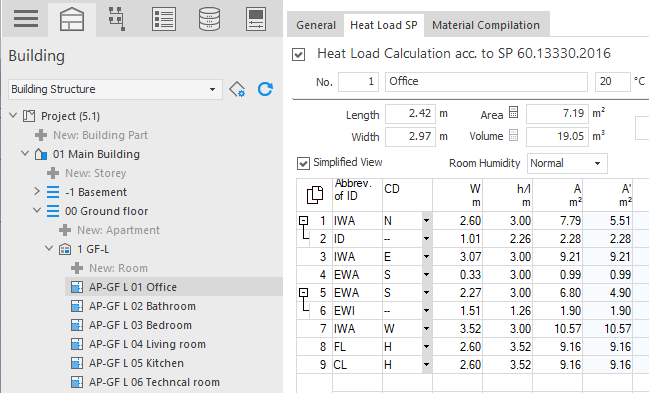Open the hamburger main menu
Image resolution: width=649 pixels, height=393 pixels.
pos(26,19)
